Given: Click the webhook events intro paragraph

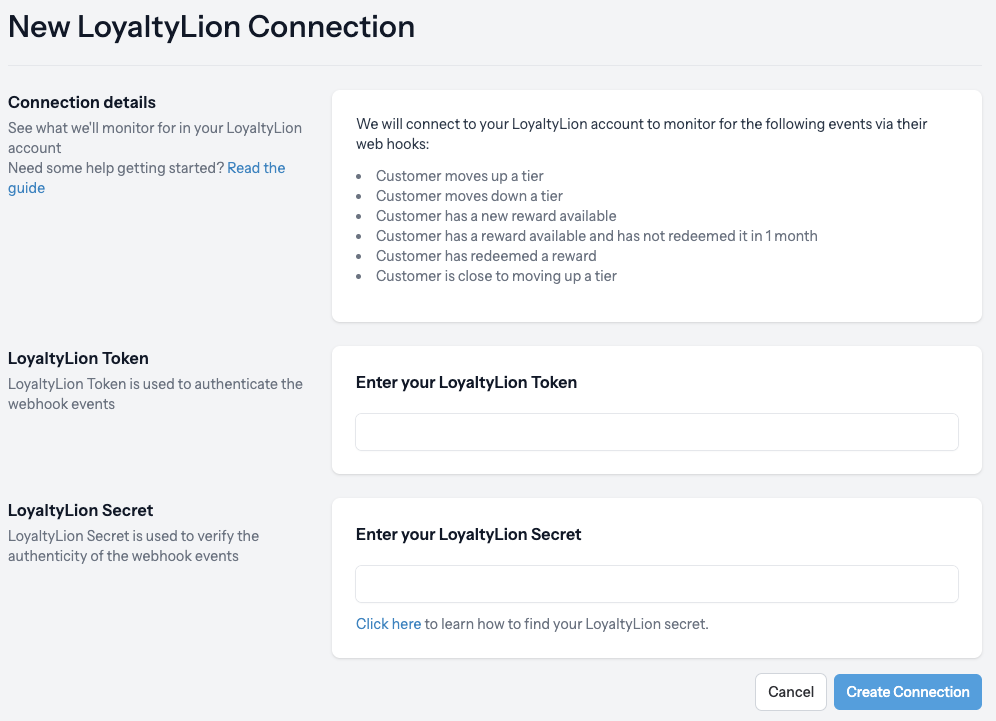Looking at the screenshot, I should pyautogui.click(x=642, y=134).
